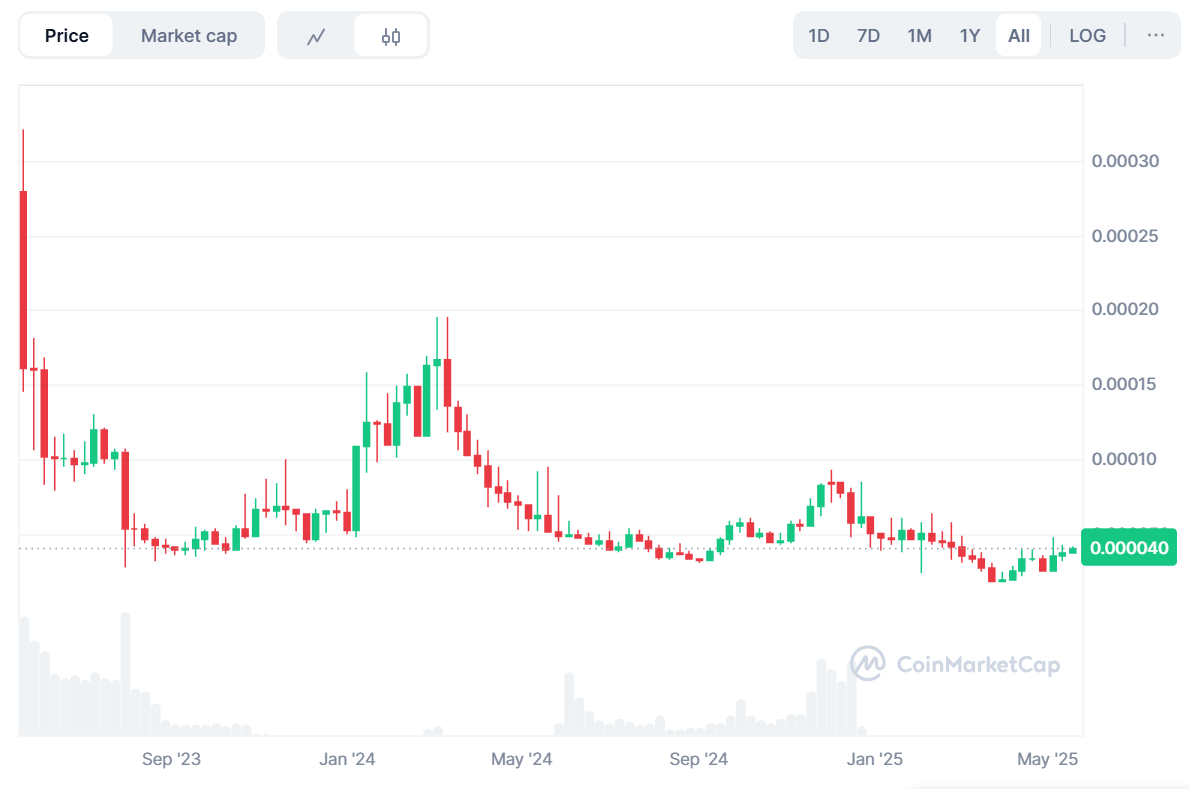Click the Jan '25 date axis label

874,759
